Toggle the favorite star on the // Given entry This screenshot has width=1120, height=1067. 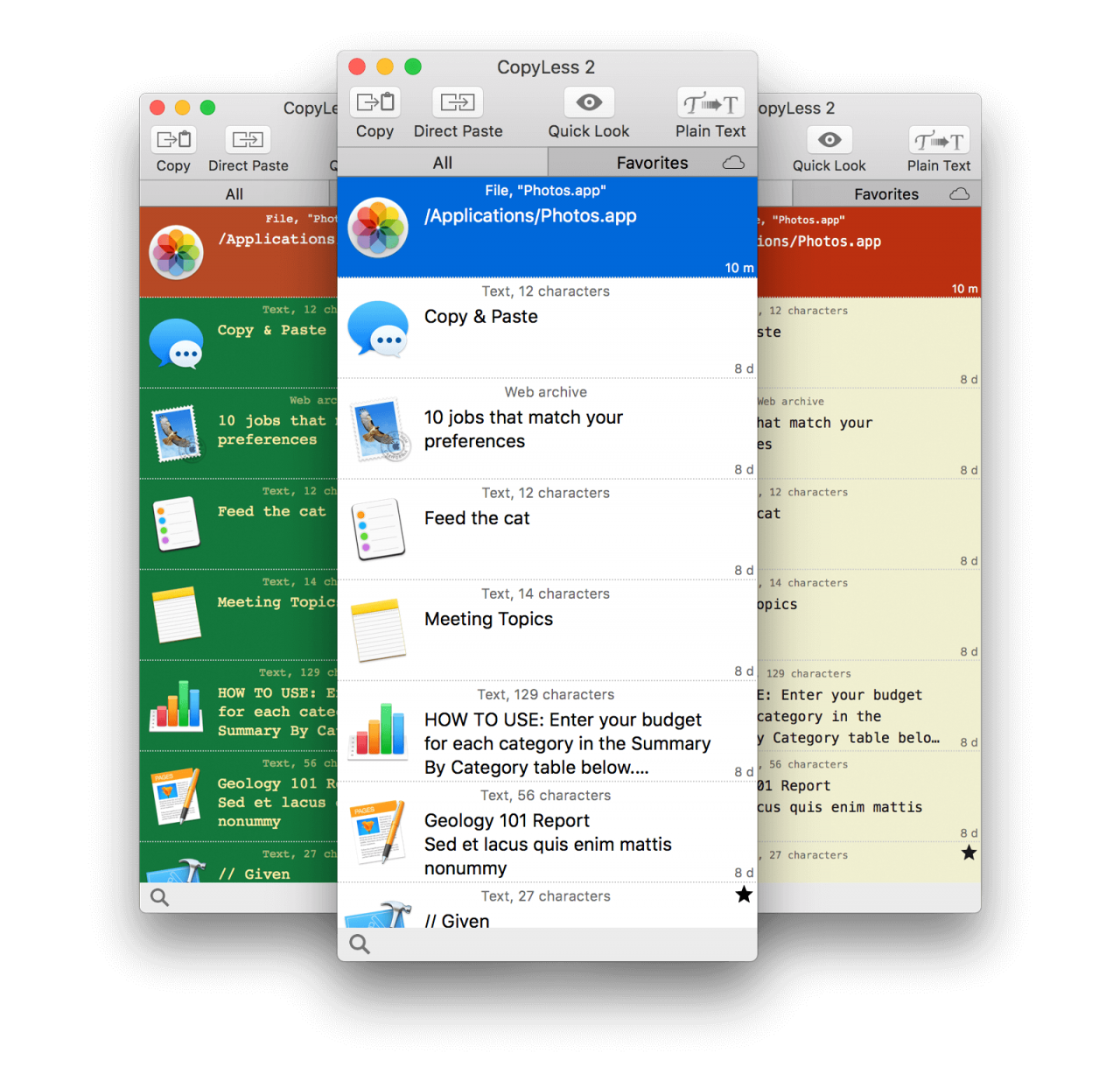(744, 894)
